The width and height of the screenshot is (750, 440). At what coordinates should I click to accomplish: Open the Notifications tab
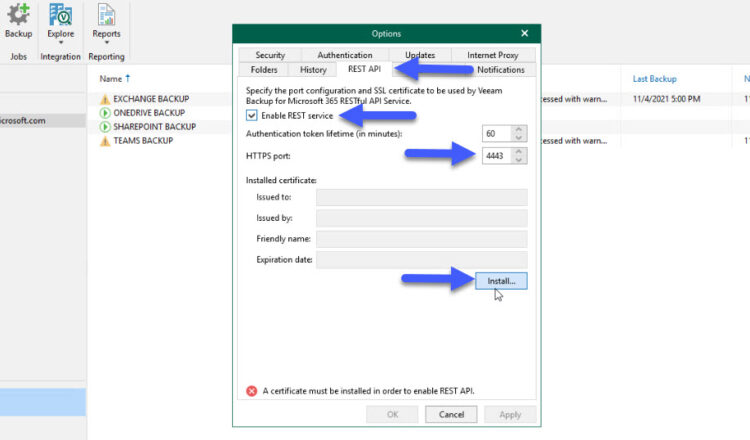[501, 70]
